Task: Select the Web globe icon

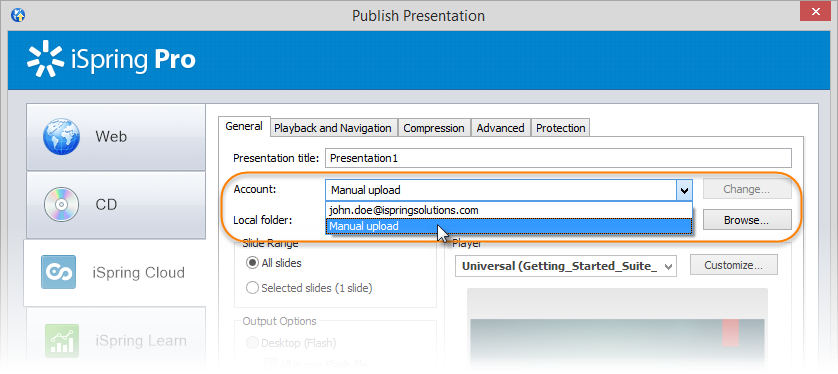Action: point(61,137)
